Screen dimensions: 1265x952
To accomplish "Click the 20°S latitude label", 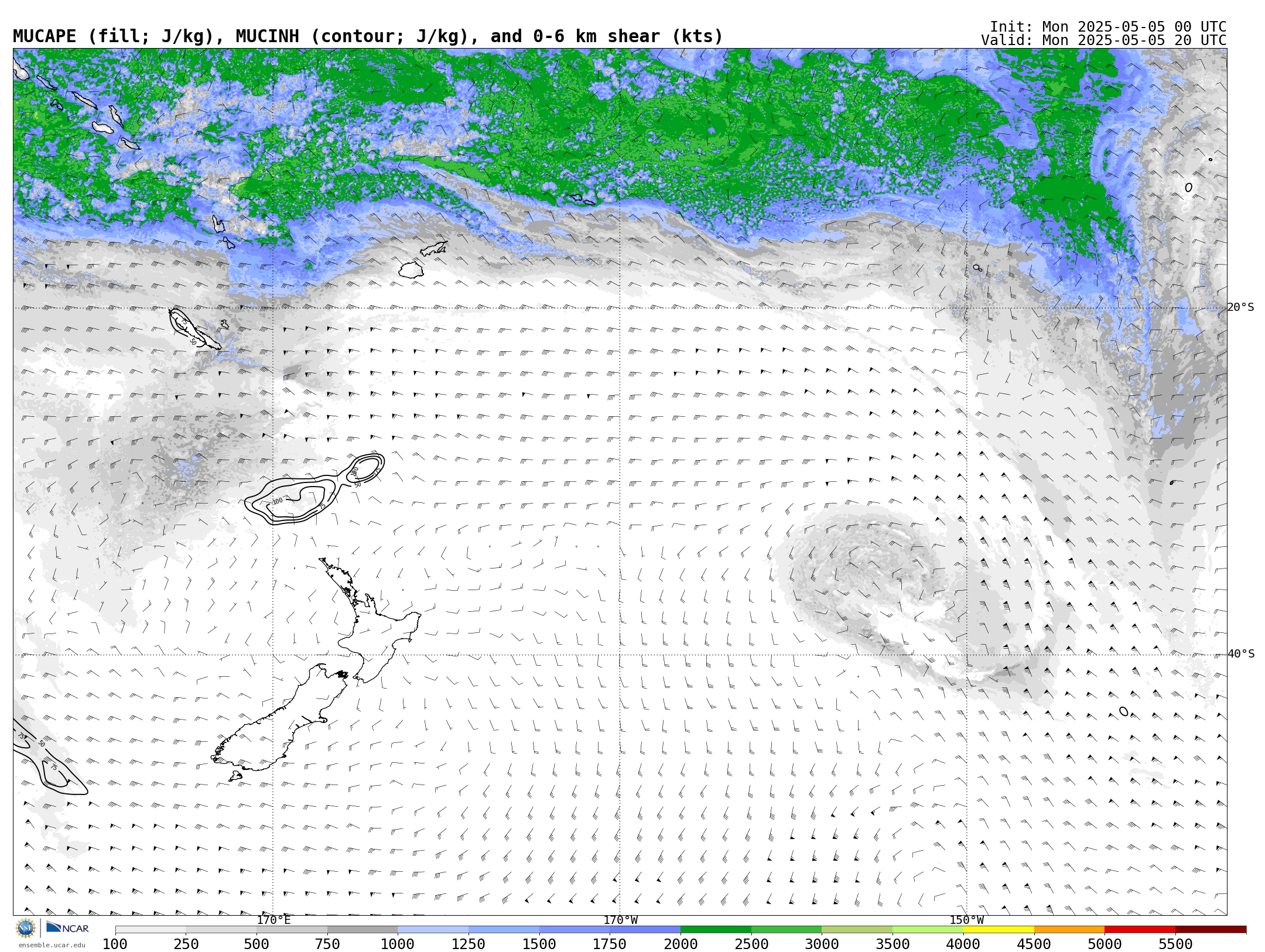I will click(x=1241, y=307).
